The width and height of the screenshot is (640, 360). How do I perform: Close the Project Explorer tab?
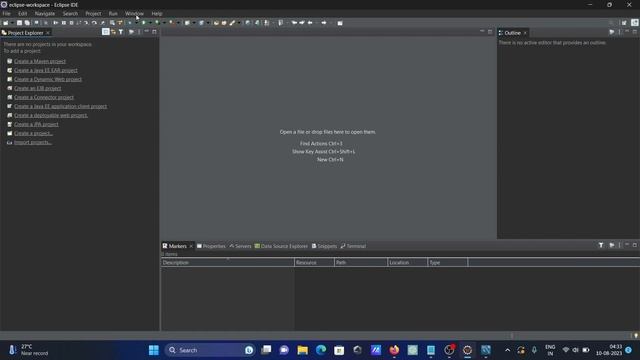pos(48,33)
